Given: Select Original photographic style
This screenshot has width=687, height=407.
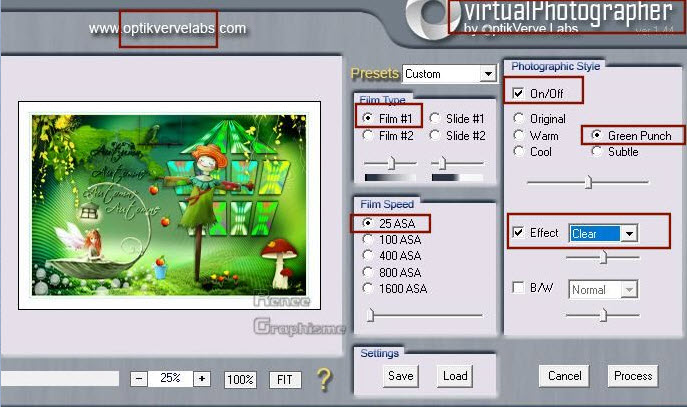Looking at the screenshot, I should click(518, 118).
